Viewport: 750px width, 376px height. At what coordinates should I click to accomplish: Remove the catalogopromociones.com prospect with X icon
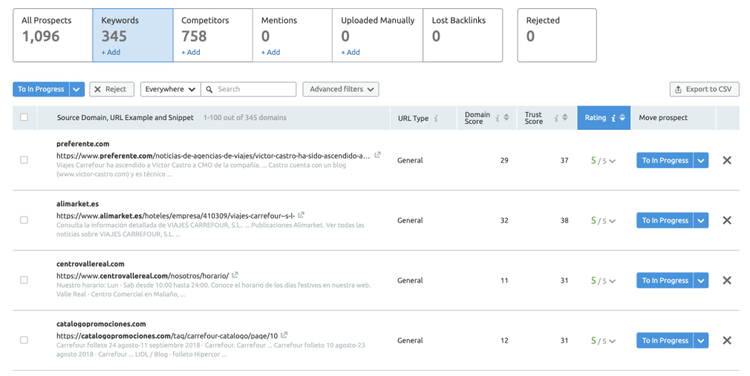[727, 340]
